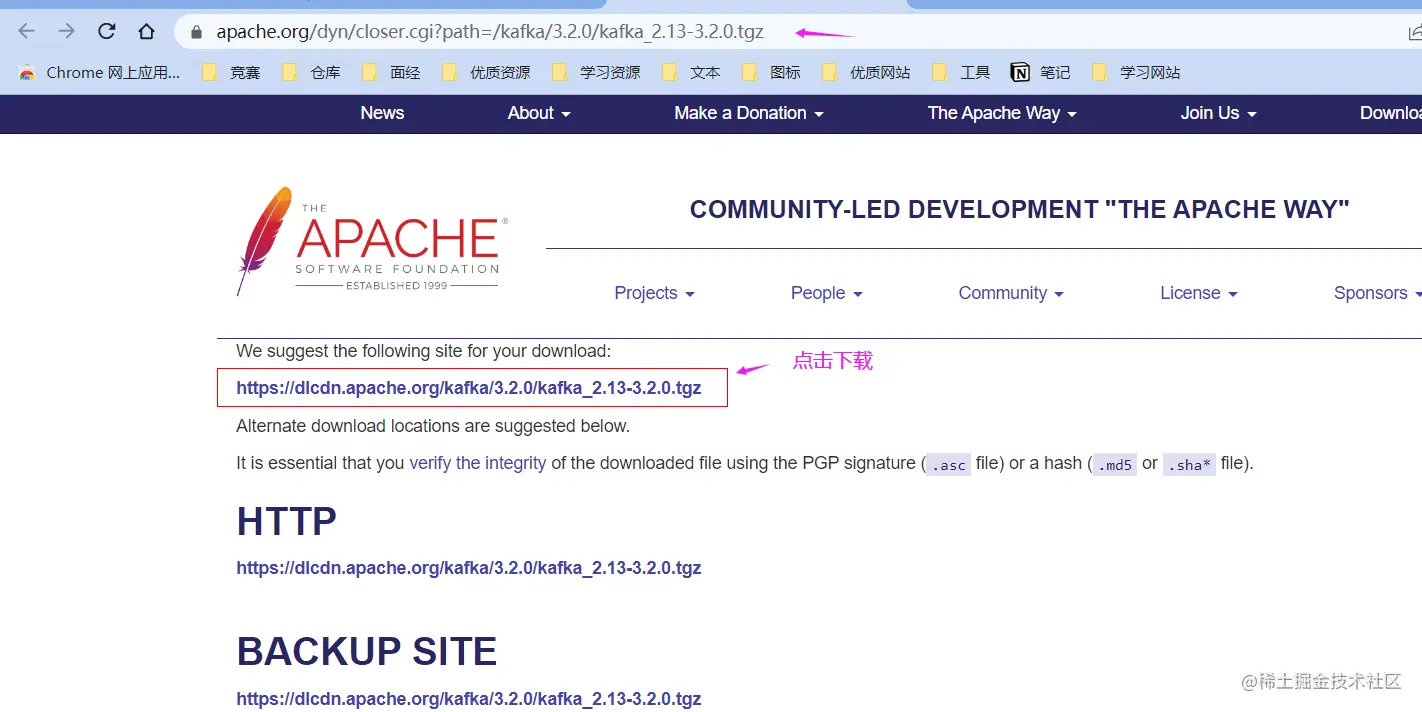The width and height of the screenshot is (1422, 712).
Task: Expand the Community dropdown
Action: [1011, 293]
